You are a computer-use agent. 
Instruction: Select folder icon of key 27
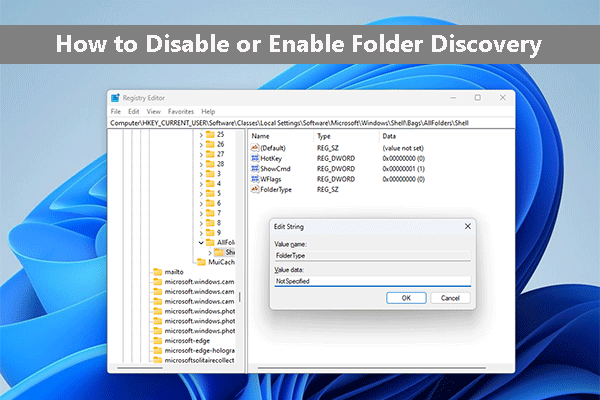[x=210, y=154]
